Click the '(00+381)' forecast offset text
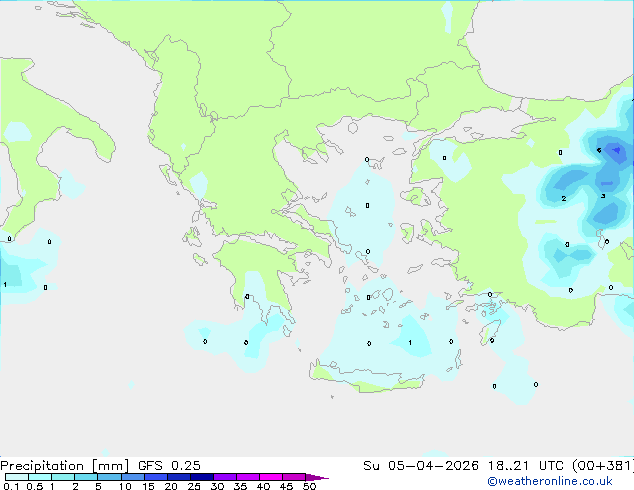 (x=602, y=466)
